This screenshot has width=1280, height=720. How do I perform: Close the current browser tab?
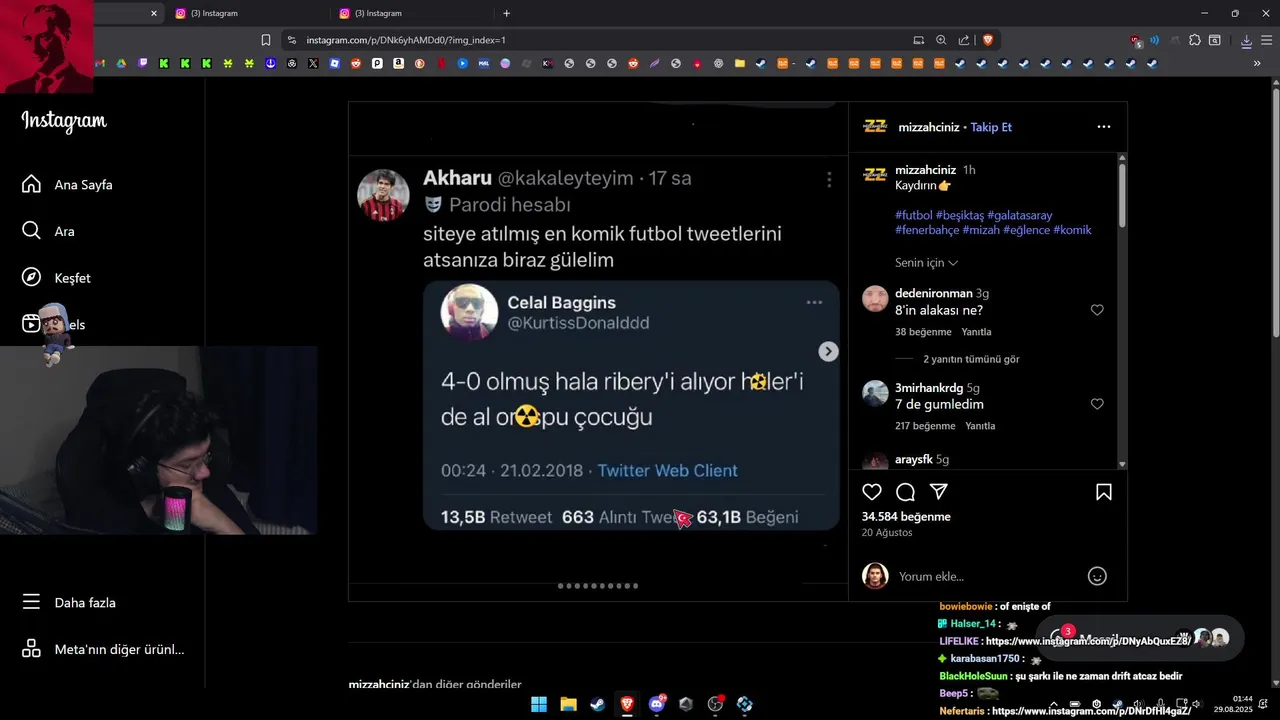[x=153, y=13]
